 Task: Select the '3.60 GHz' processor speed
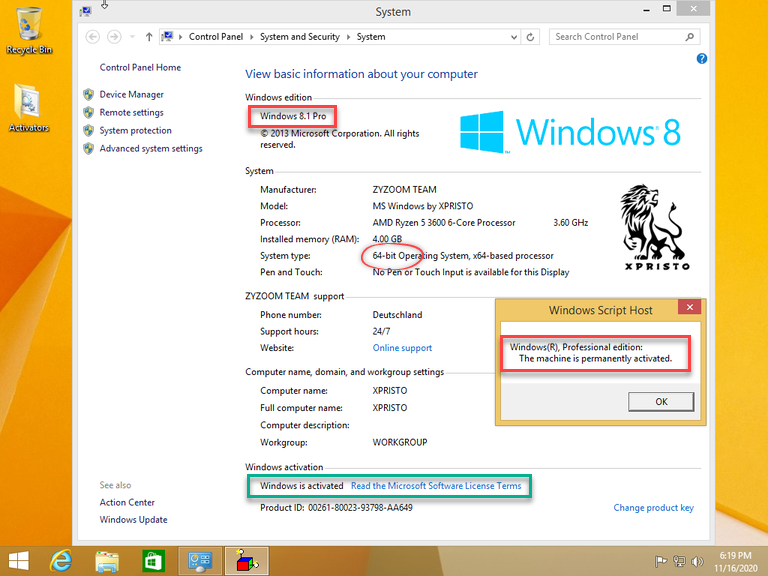click(x=571, y=223)
